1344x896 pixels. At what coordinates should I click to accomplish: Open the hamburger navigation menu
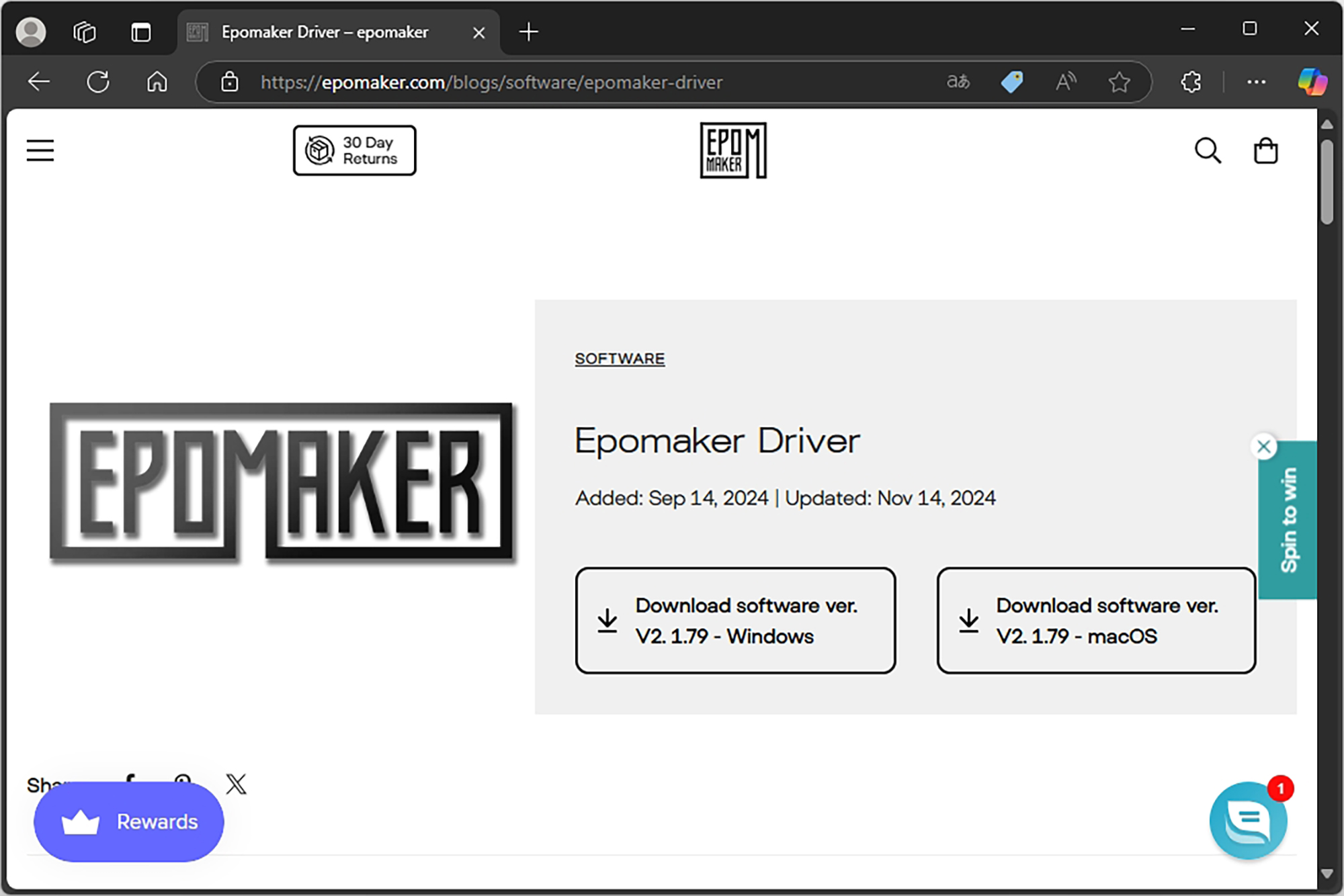[40, 150]
